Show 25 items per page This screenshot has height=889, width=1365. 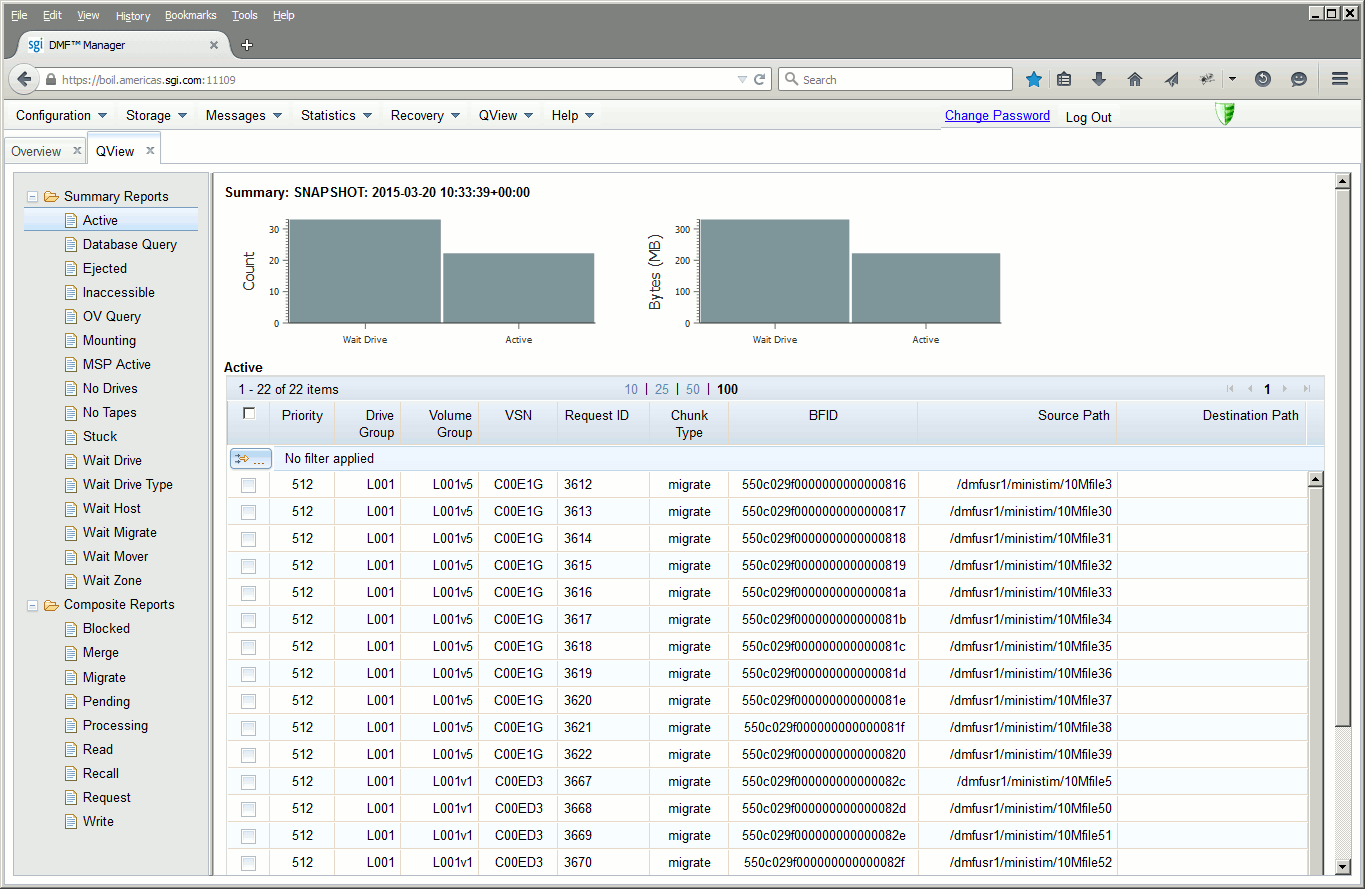(x=662, y=389)
